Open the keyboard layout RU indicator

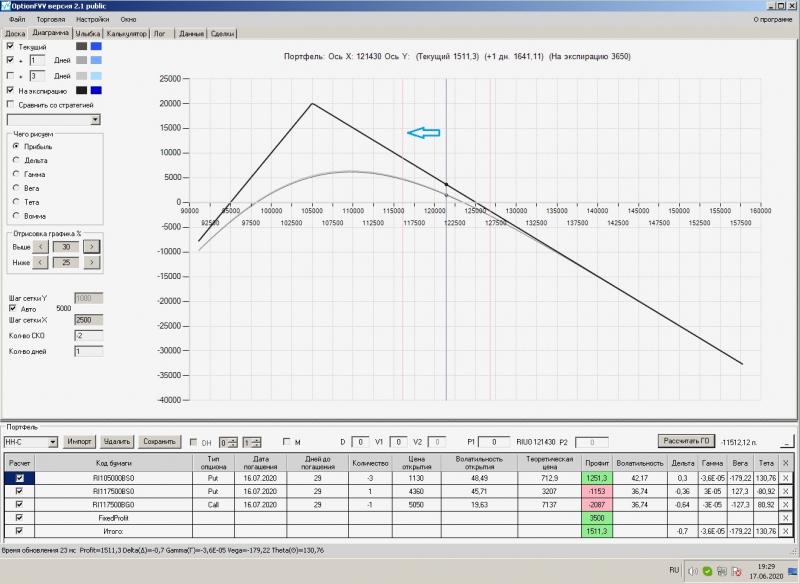(x=674, y=570)
